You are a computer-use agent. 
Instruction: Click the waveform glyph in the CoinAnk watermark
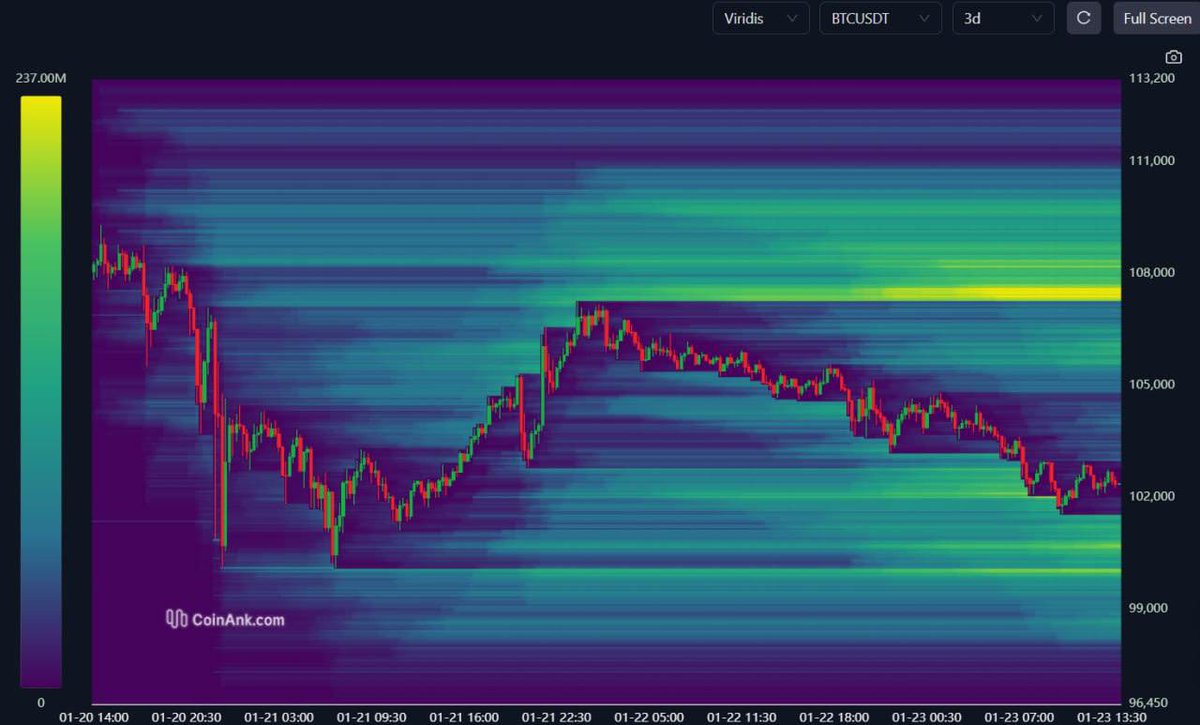click(x=176, y=618)
